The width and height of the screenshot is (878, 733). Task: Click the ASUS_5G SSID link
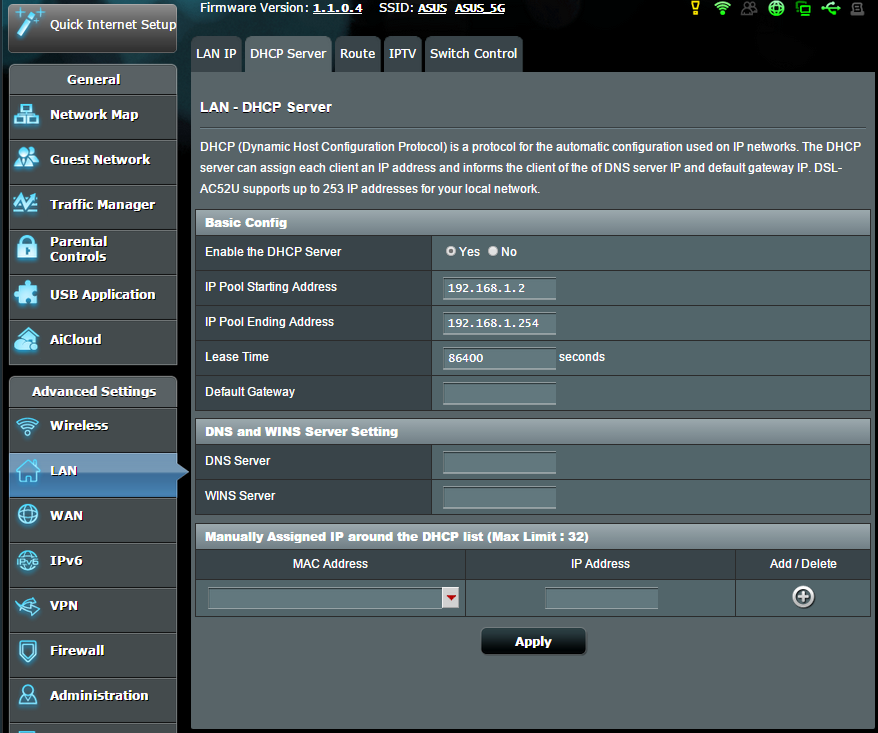(x=480, y=8)
